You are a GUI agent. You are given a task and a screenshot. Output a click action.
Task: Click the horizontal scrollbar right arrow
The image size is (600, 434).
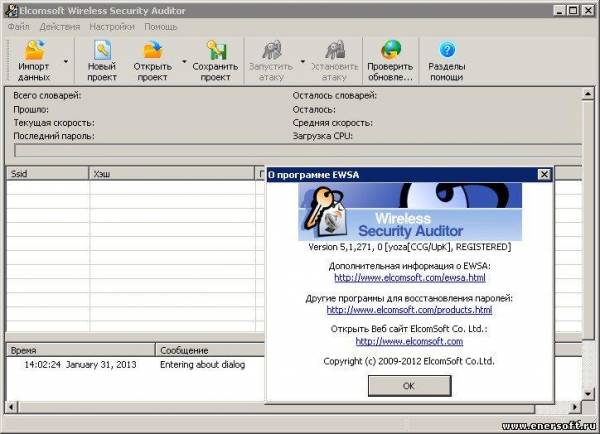[x=575, y=407]
